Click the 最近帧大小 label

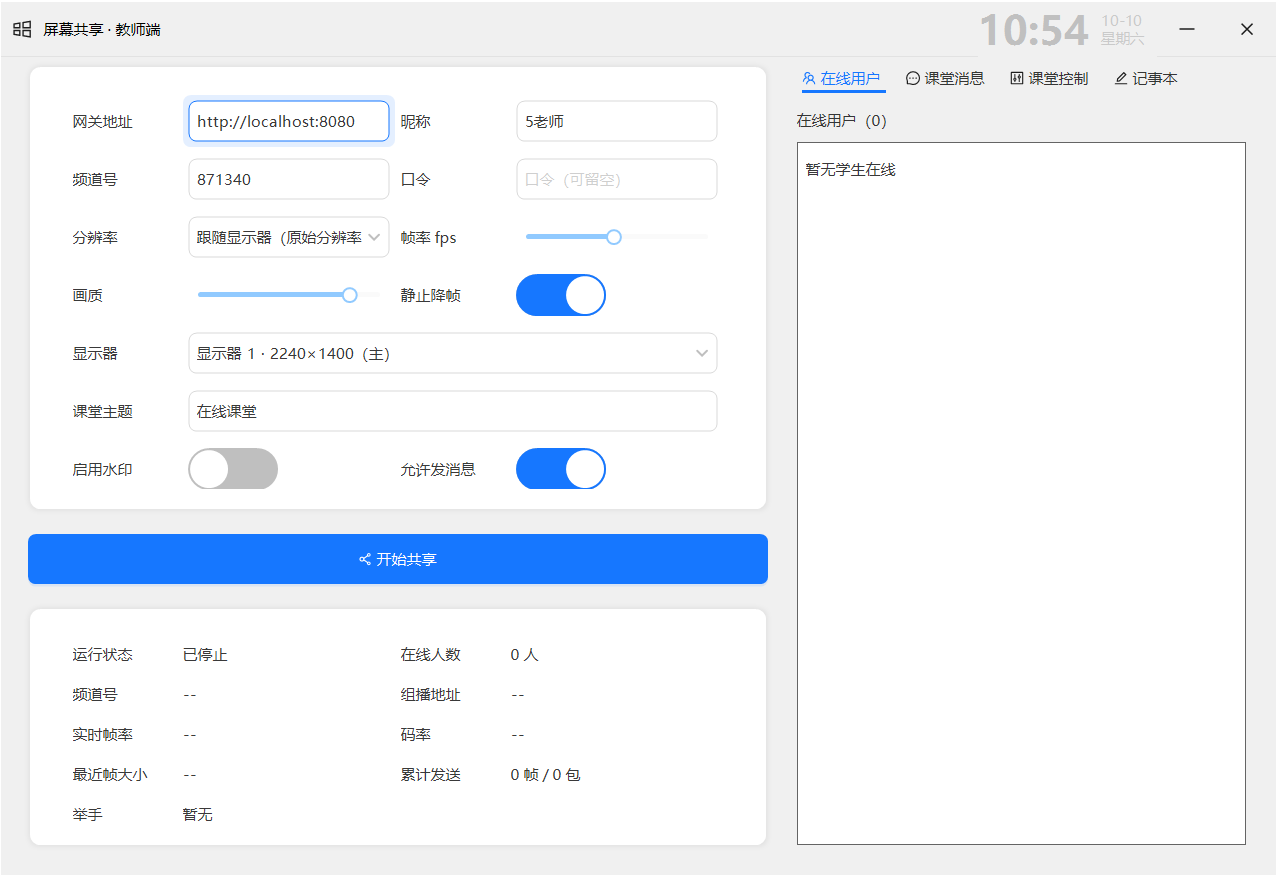110,775
